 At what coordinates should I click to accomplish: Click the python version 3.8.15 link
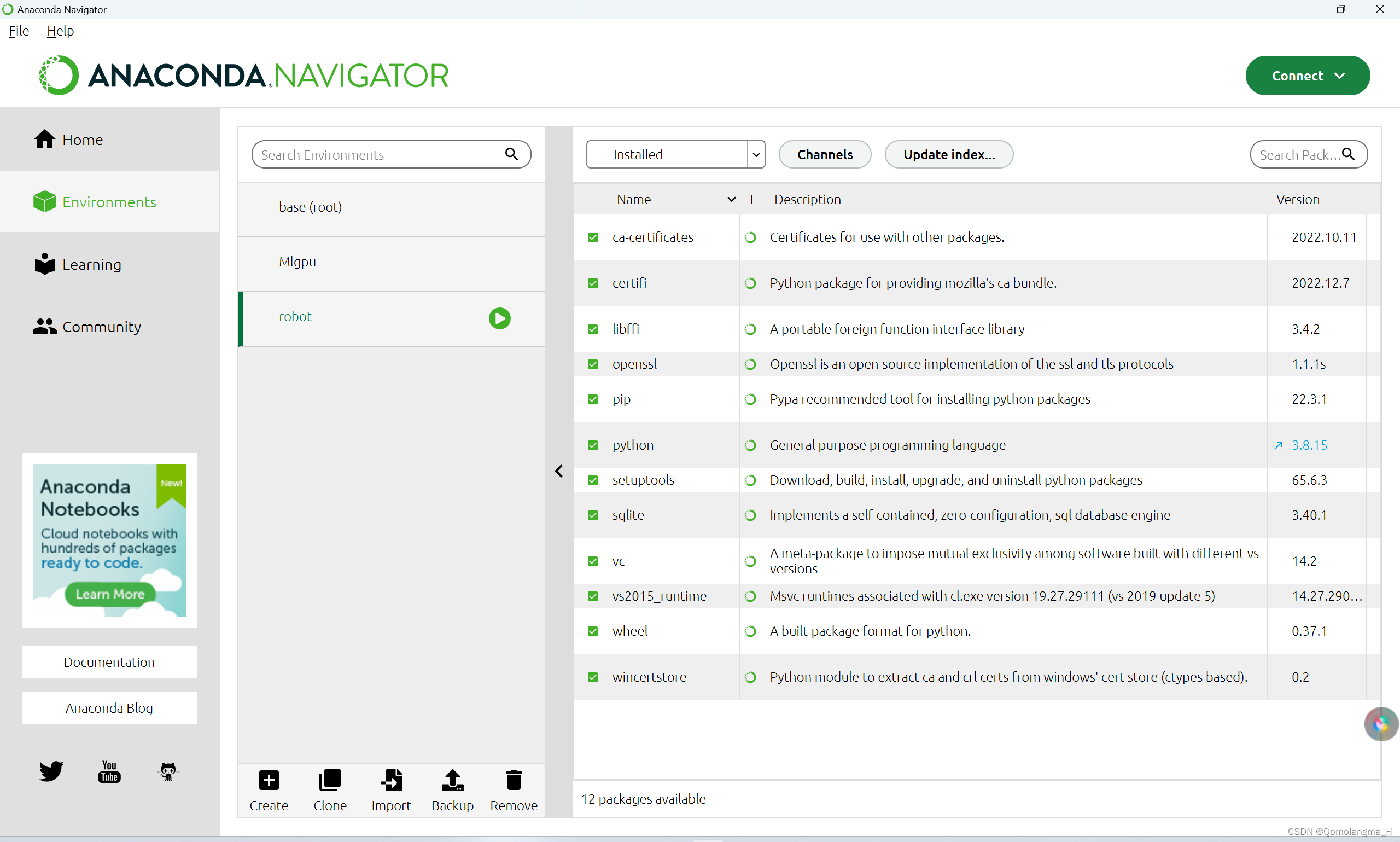pyautogui.click(x=1309, y=445)
